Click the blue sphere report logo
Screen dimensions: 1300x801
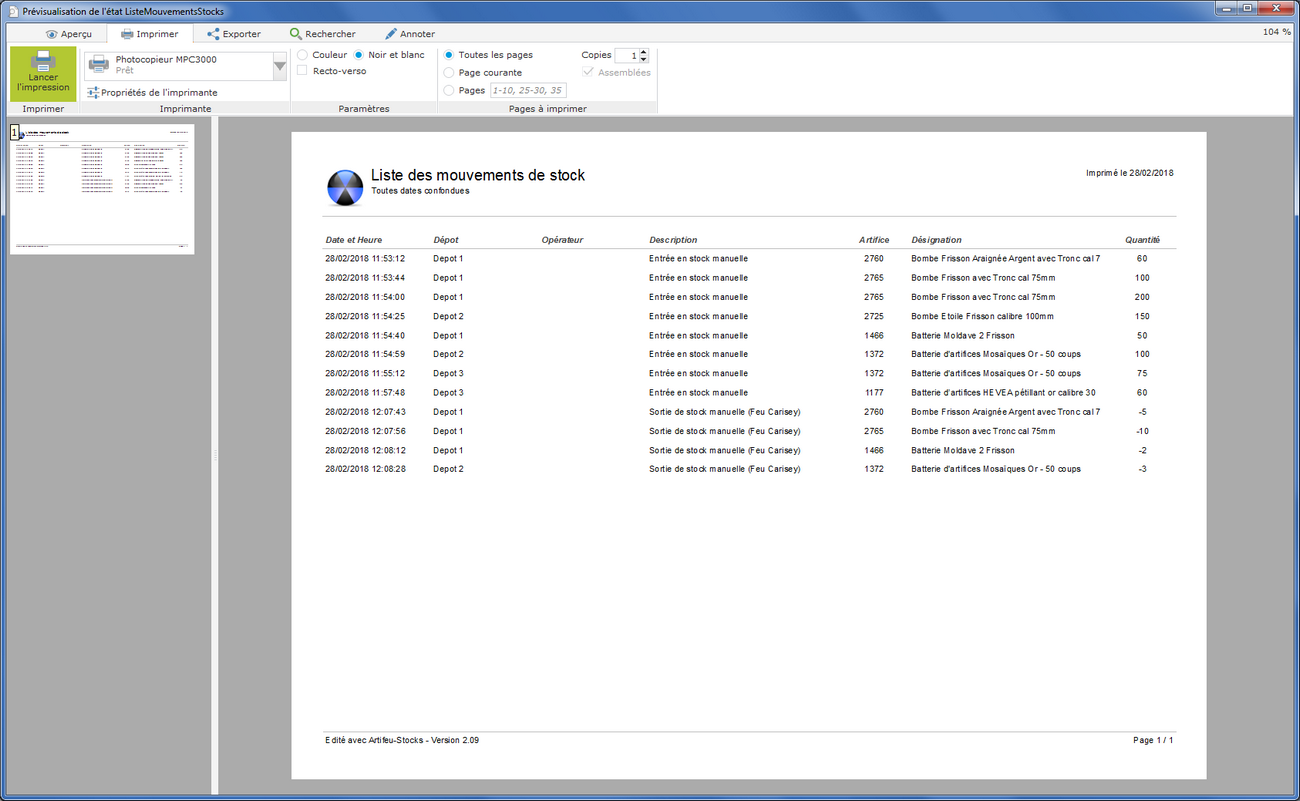point(345,187)
